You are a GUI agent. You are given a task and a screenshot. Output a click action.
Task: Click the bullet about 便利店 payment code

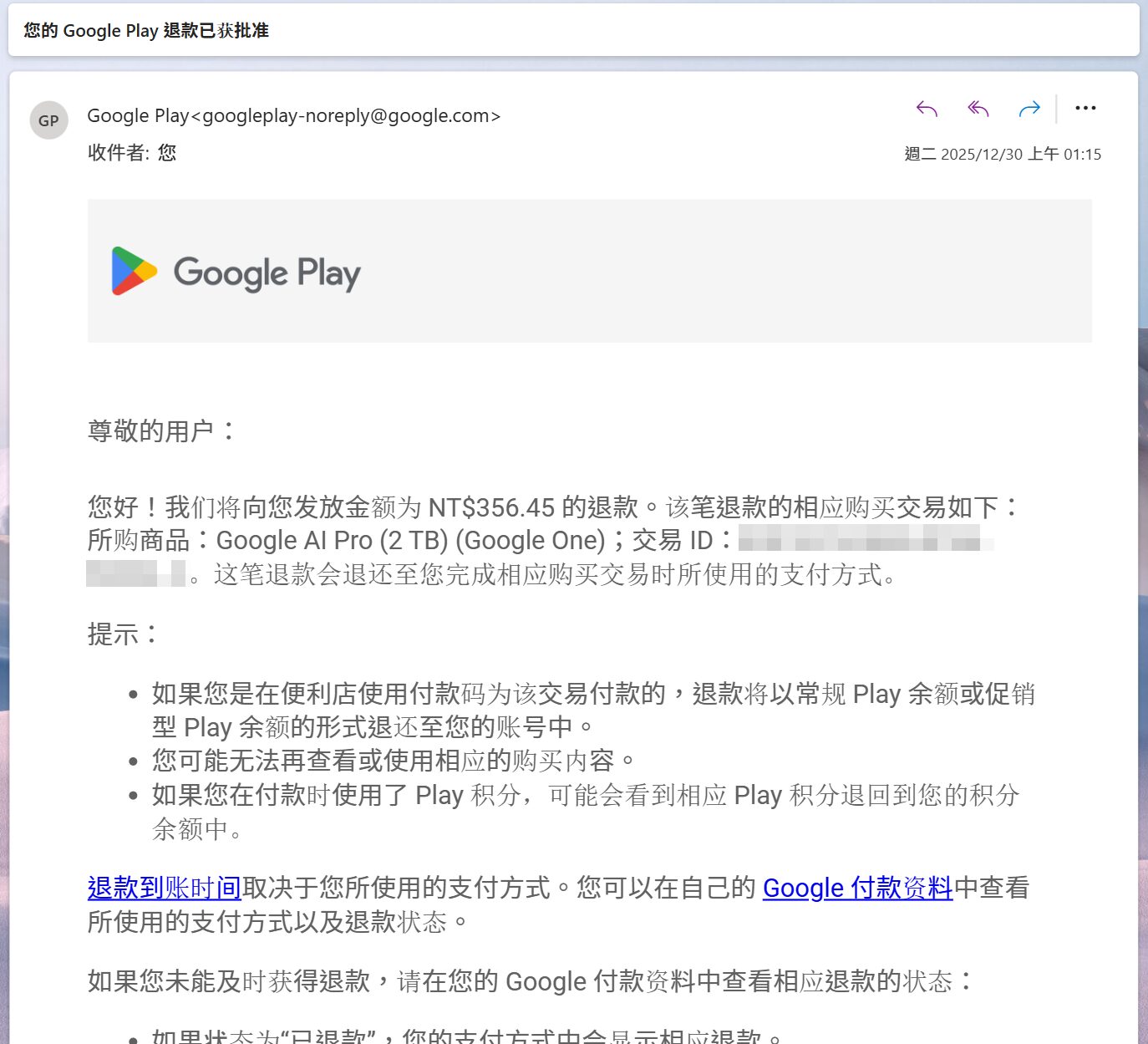593,710
